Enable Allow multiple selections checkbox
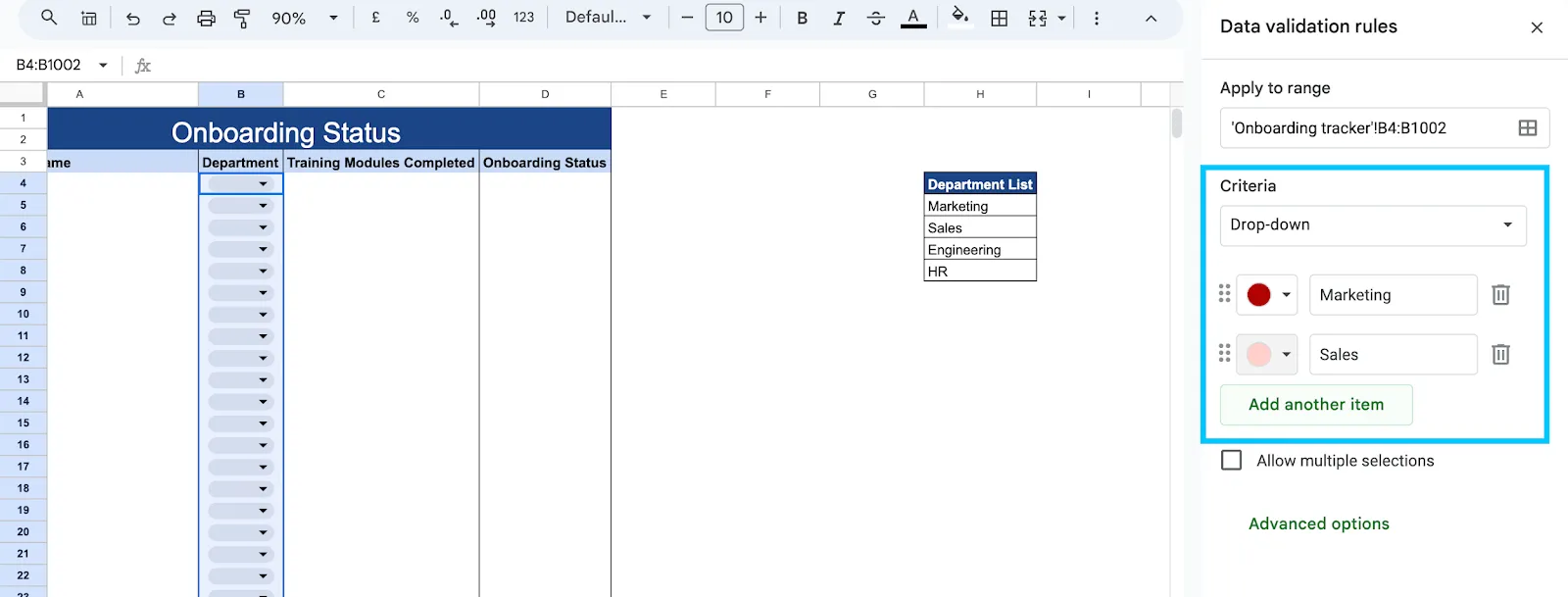This screenshot has width=1568, height=597. (x=1232, y=461)
